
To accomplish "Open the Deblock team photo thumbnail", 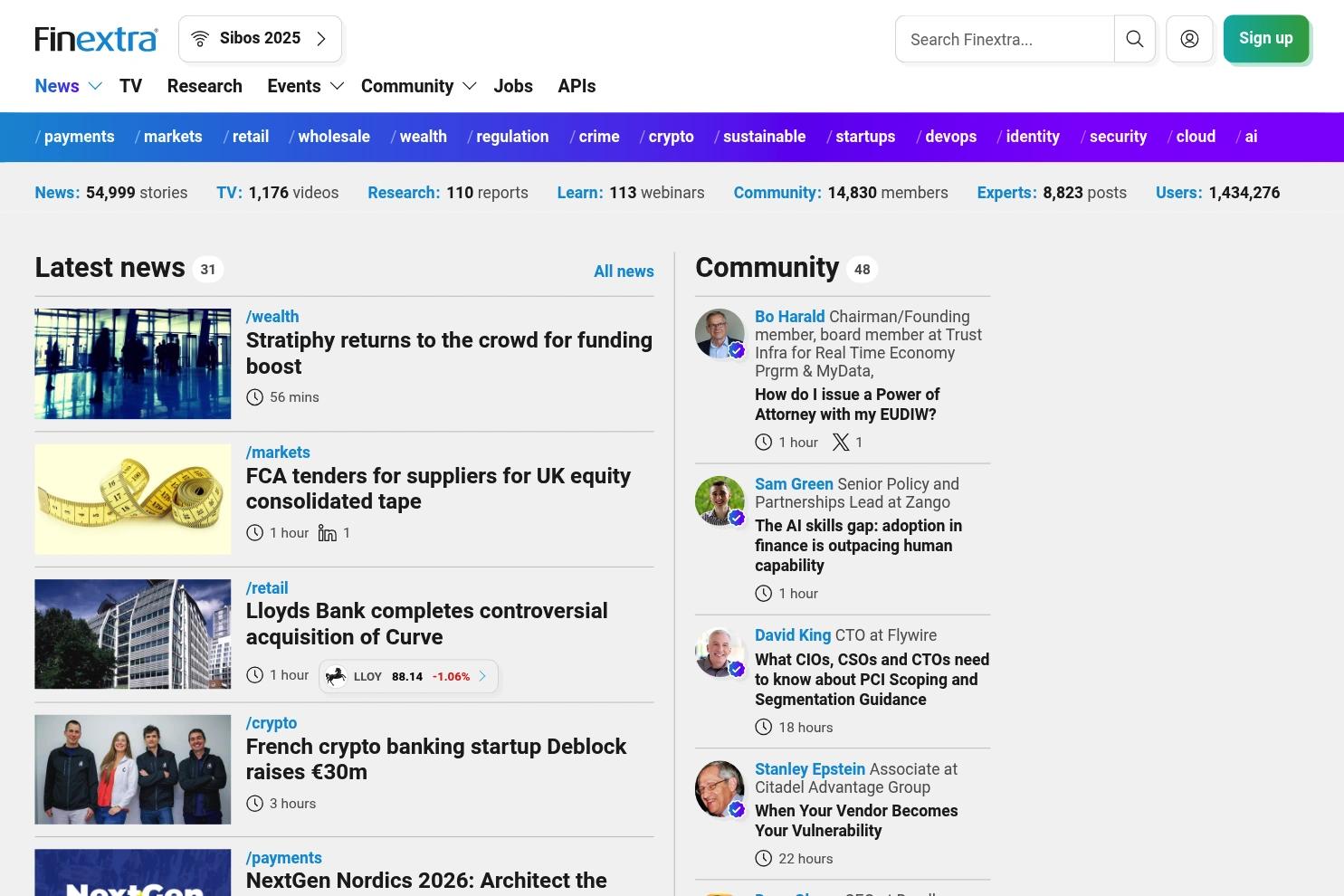I will pyautogui.click(x=133, y=769).
